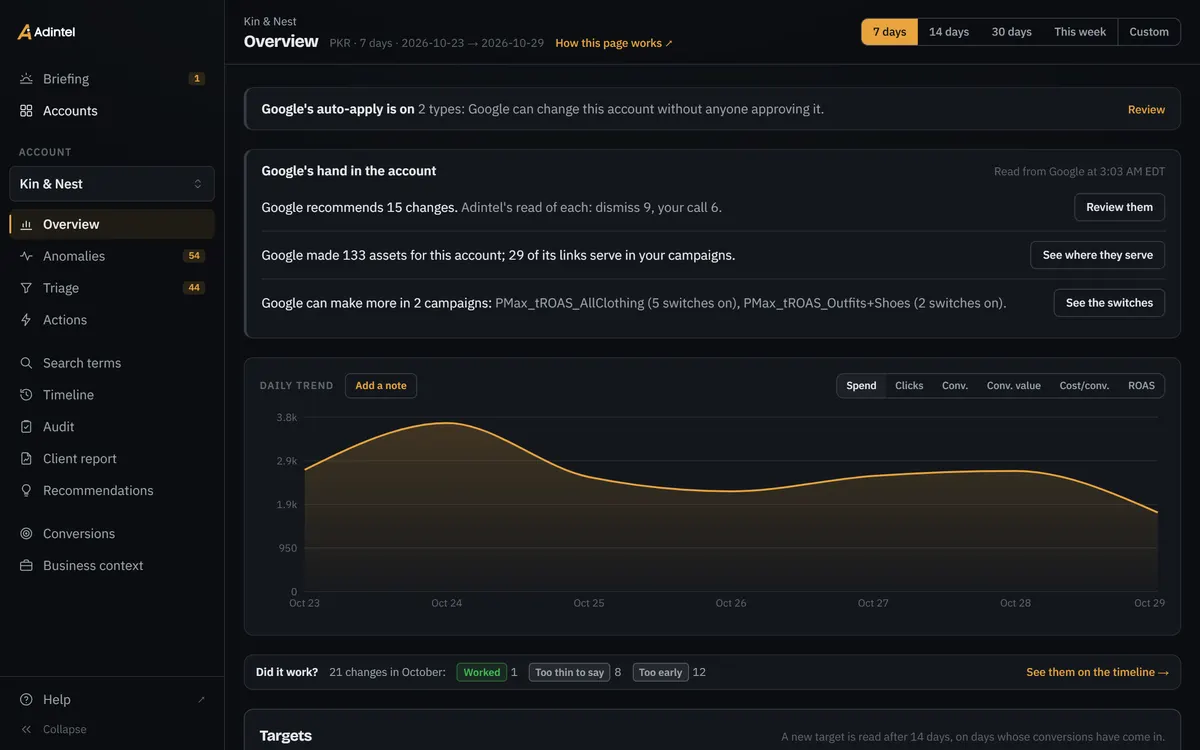Click Add a note button

[381, 386]
